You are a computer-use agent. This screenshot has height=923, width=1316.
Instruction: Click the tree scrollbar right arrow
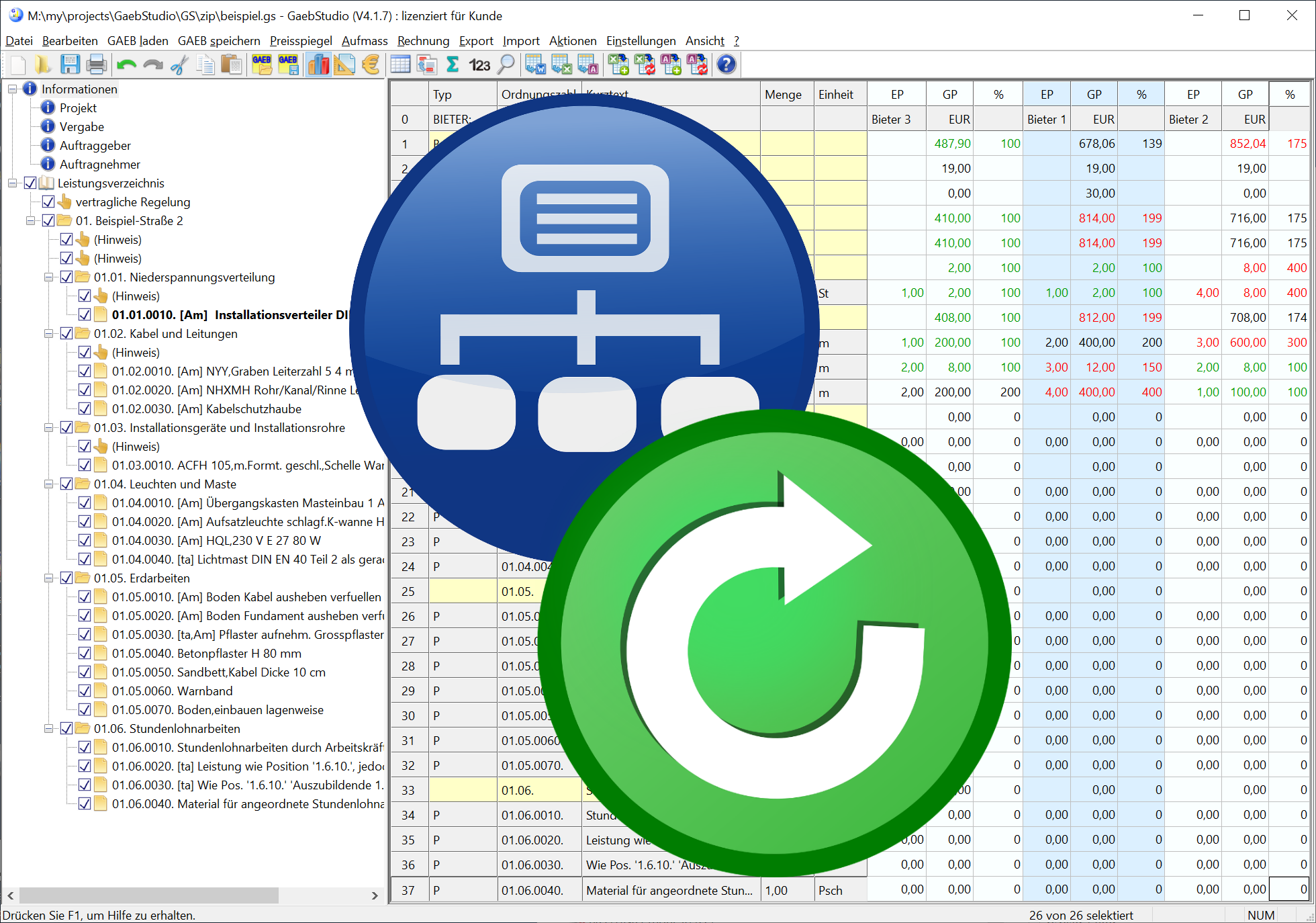(x=375, y=895)
